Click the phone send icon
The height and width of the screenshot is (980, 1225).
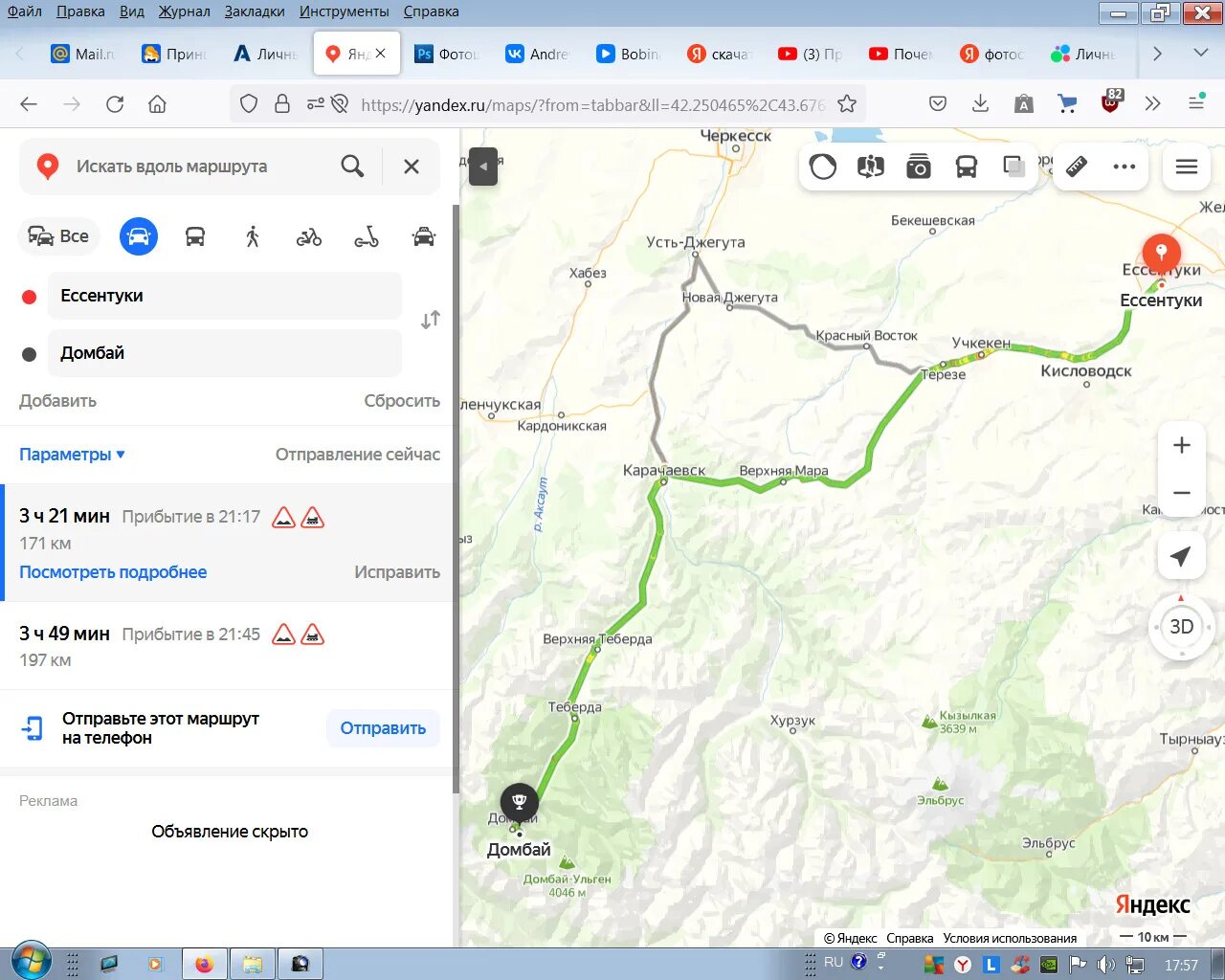point(33,728)
